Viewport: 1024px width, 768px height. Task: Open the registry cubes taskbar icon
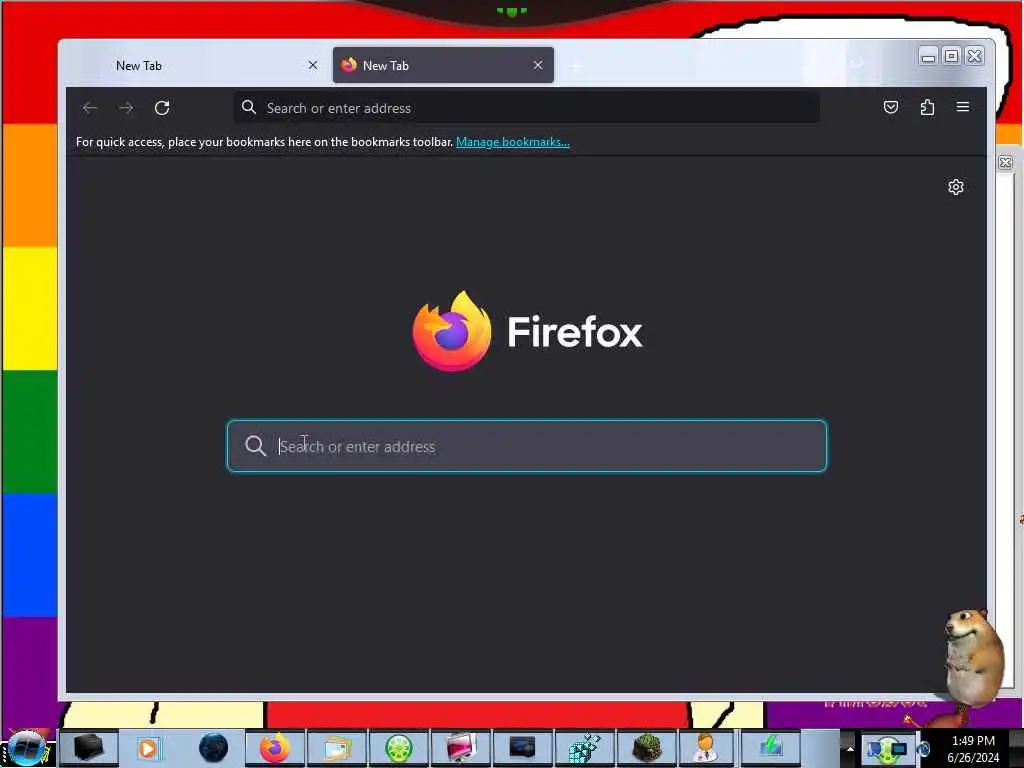click(584, 748)
